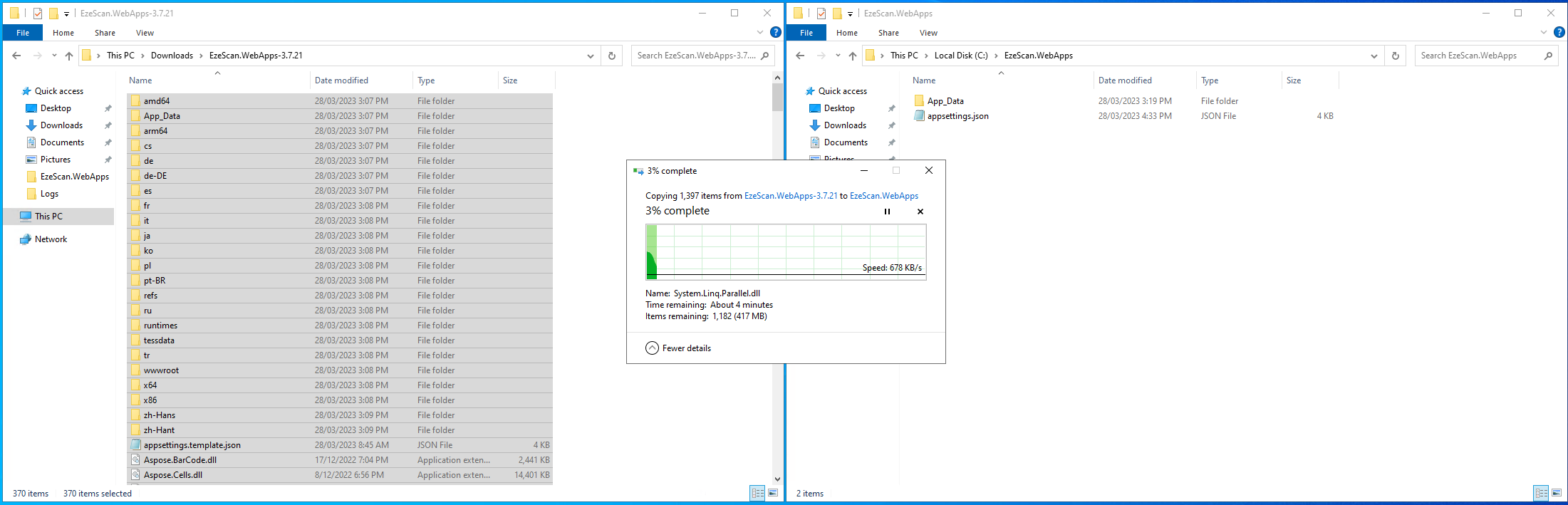This screenshot has width=1568, height=505.
Task: Pause the file copy operation
Action: tap(887, 212)
